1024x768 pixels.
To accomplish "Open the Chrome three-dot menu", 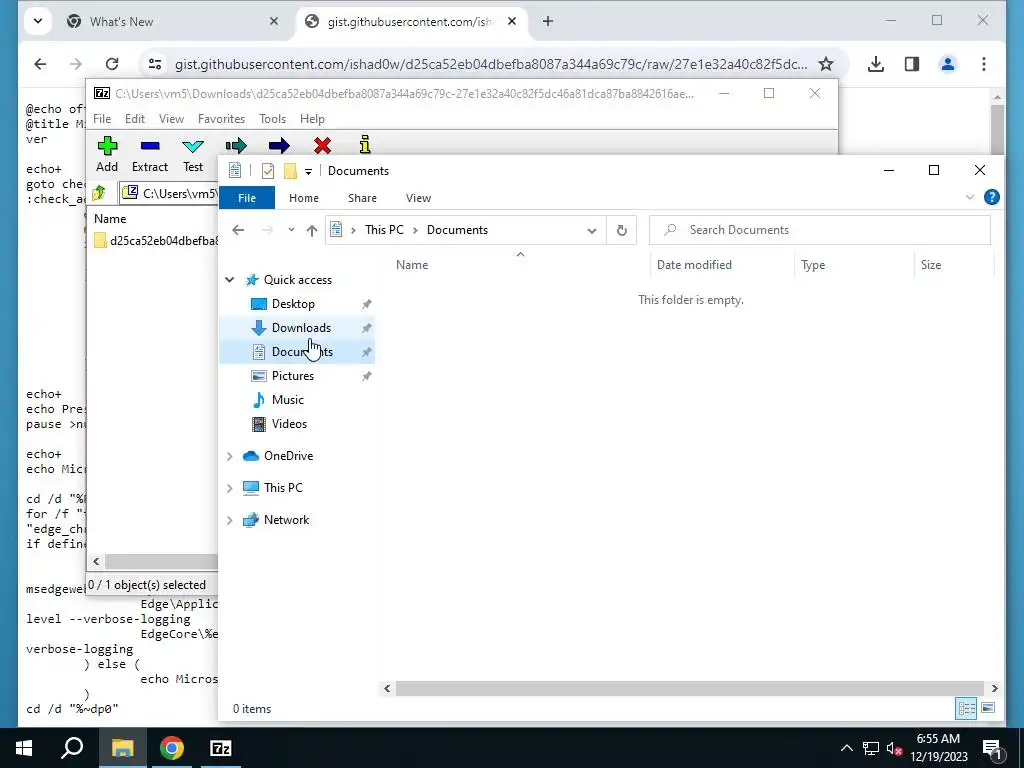I will (x=984, y=64).
